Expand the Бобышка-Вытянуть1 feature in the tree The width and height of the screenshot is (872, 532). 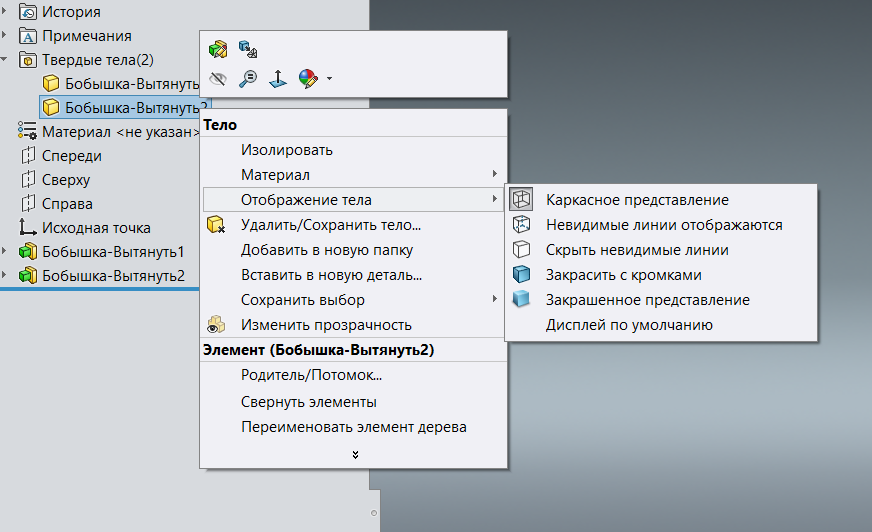click(x=6, y=251)
